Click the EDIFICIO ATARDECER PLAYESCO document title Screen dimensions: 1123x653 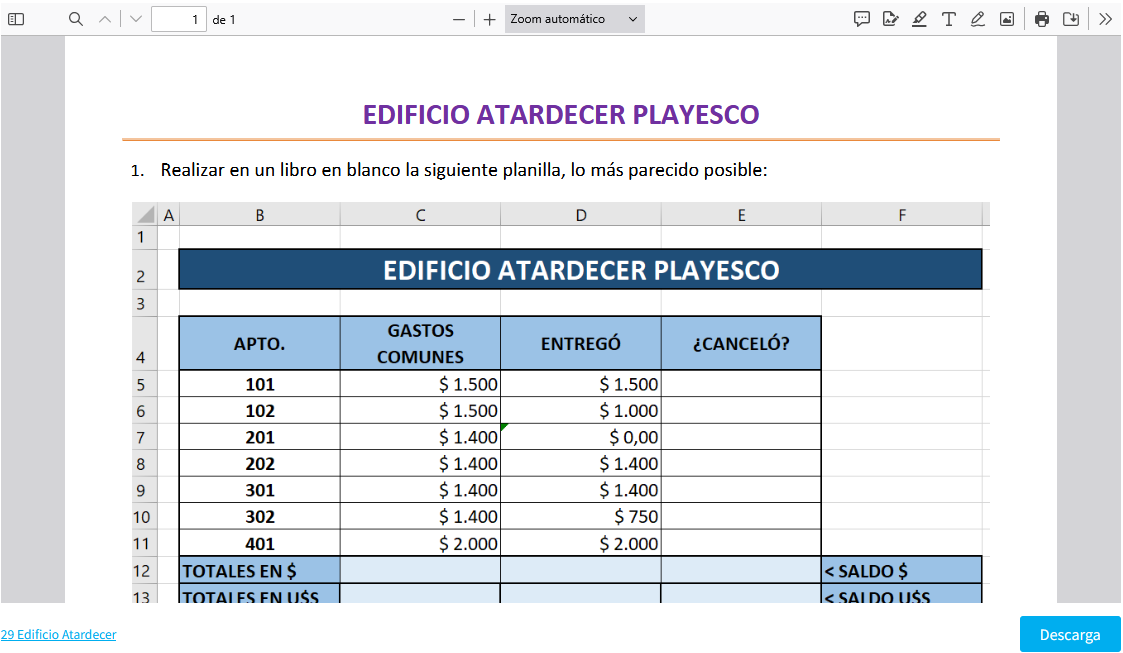[x=561, y=115]
